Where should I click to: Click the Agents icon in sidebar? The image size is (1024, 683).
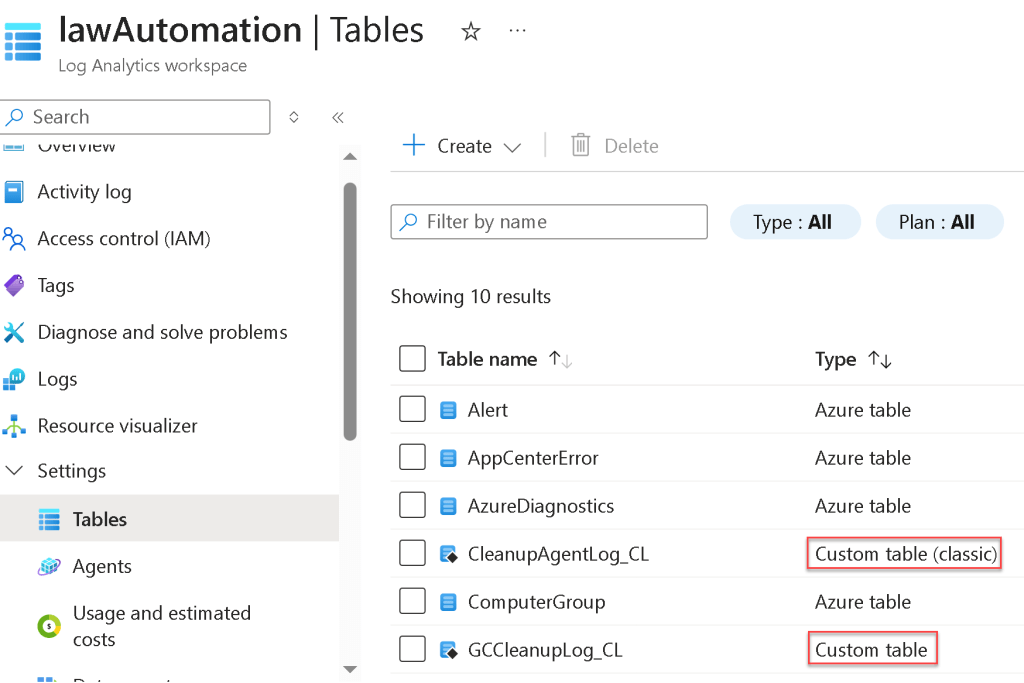pos(49,566)
